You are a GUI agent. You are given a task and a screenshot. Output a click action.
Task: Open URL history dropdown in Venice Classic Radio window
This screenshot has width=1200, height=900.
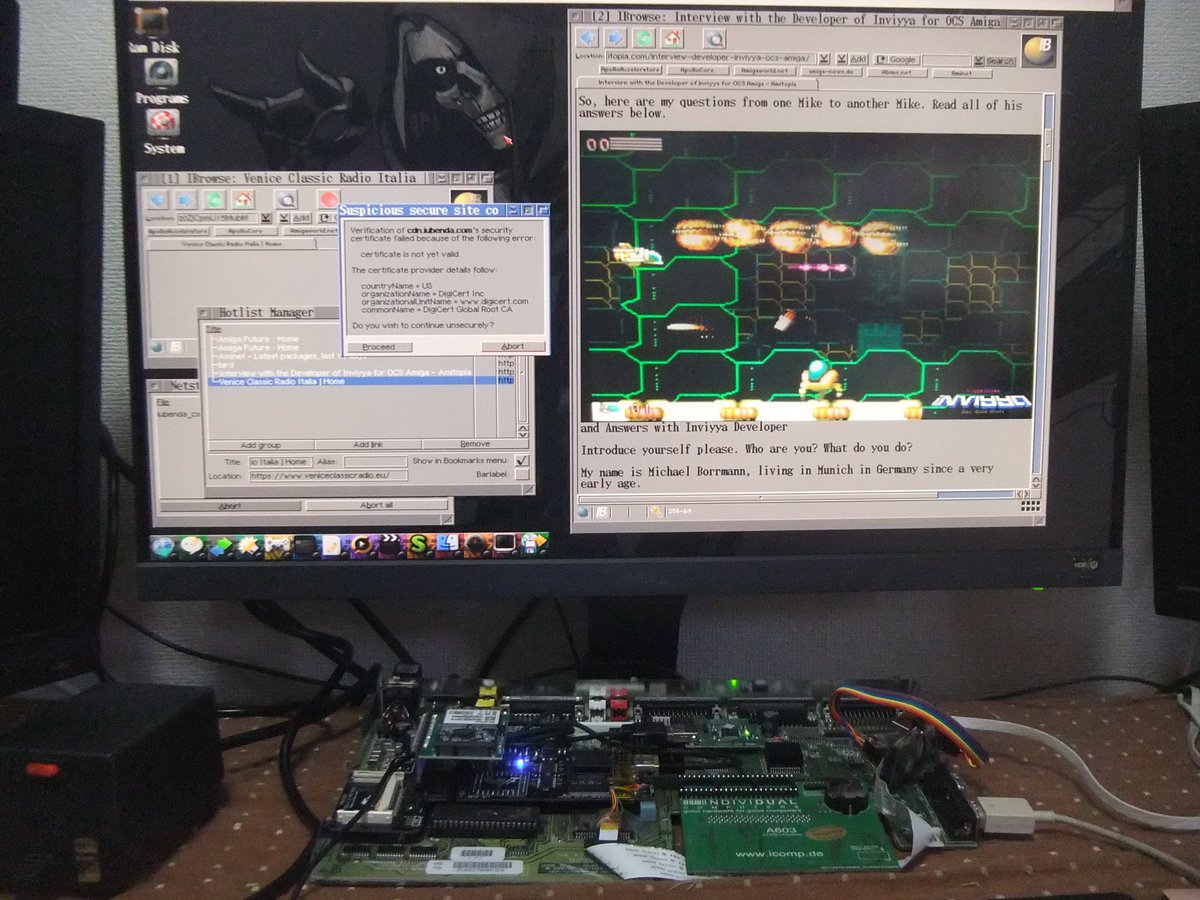click(x=267, y=217)
